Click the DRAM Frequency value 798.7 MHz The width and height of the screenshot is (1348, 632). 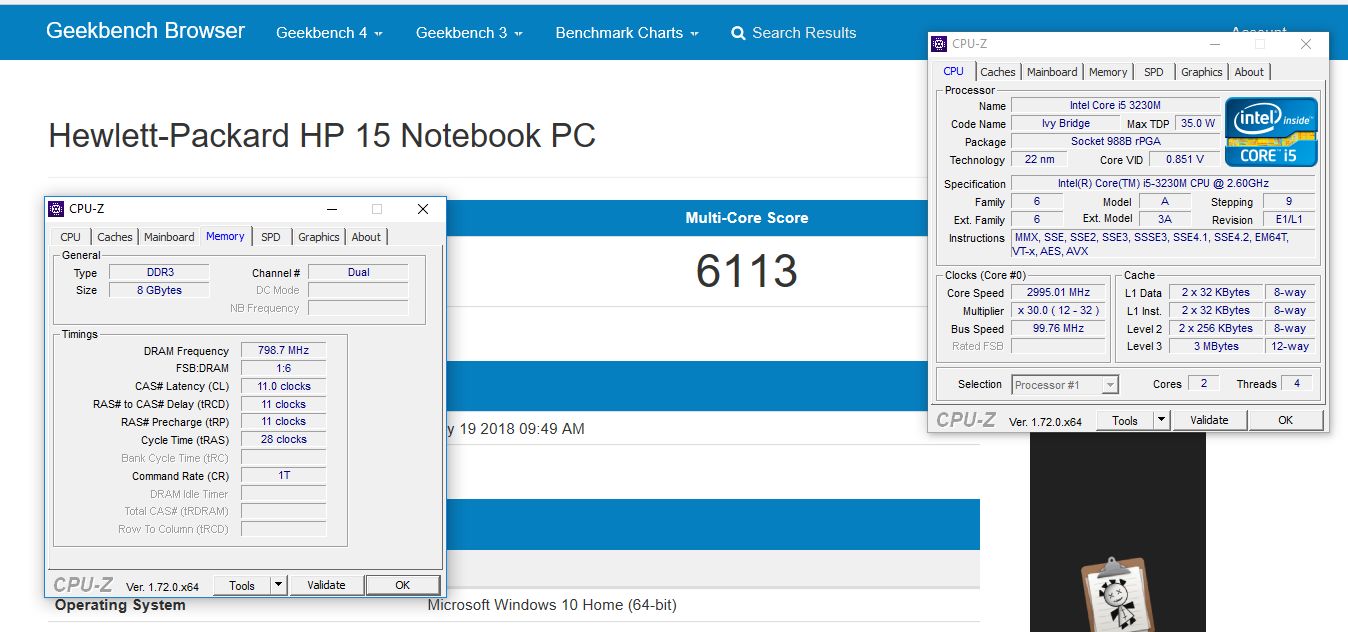click(284, 351)
